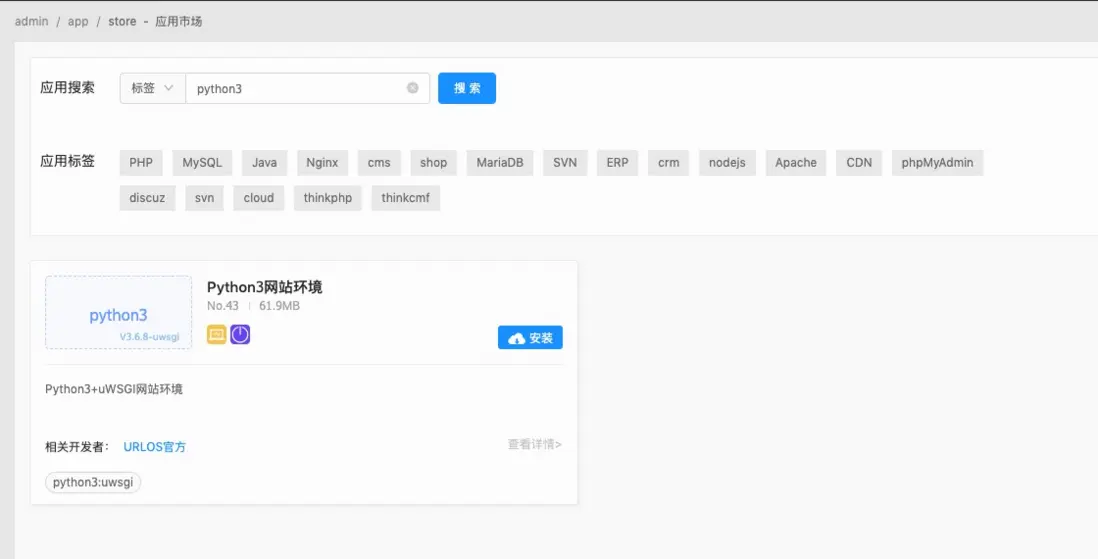1098x559 pixels.
Task: Filter by the MySQL tag
Action: click(202, 163)
